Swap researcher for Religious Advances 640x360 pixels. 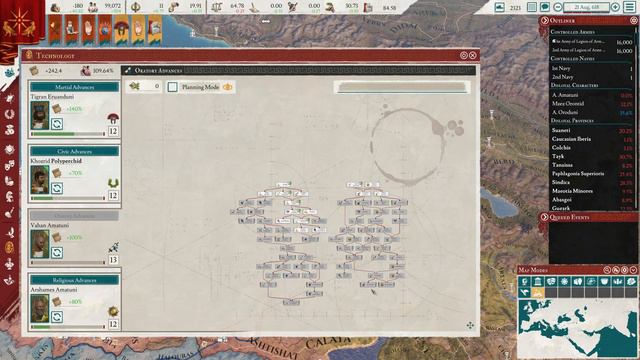(x=57, y=317)
